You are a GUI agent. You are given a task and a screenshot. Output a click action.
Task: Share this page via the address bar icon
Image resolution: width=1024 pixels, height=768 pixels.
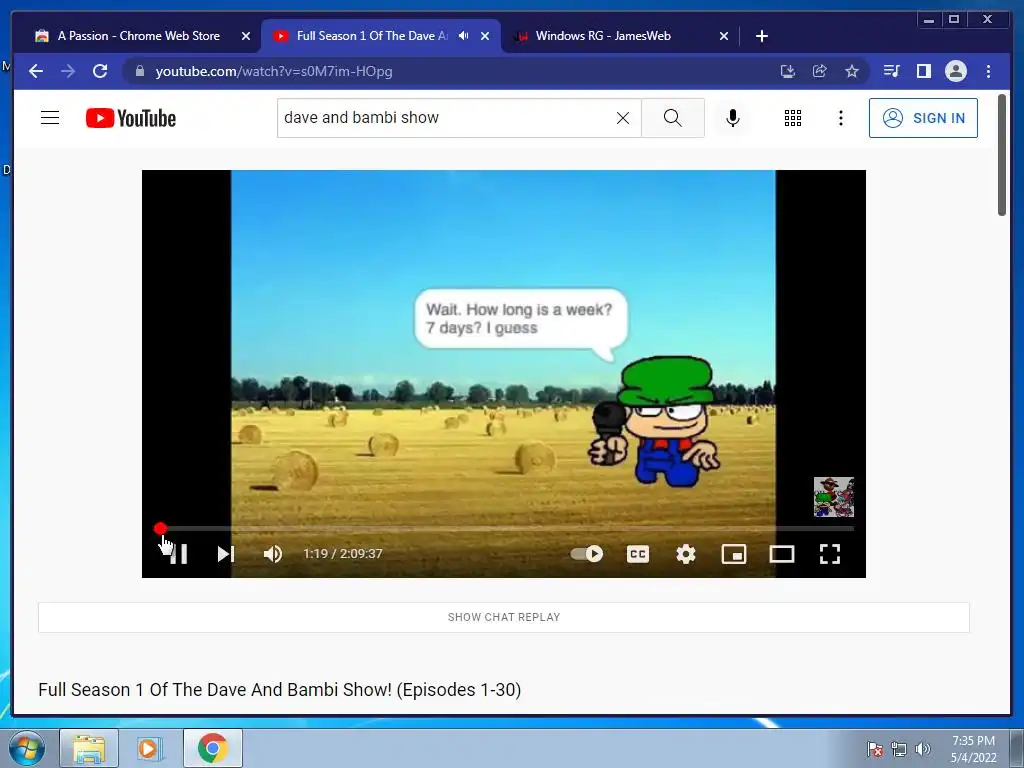(x=820, y=71)
